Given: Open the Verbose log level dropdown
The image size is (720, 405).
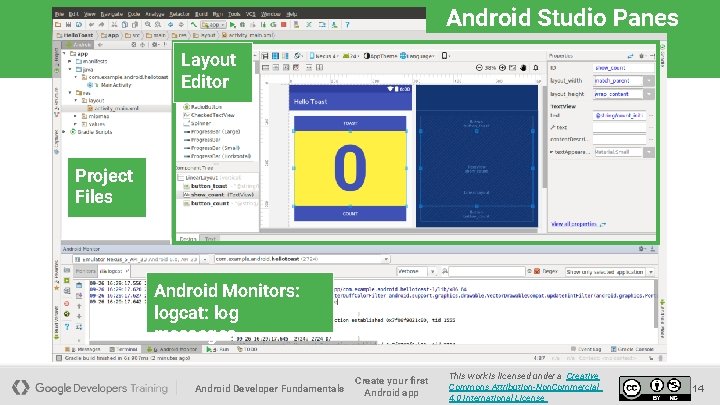Looking at the screenshot, I should (x=416, y=271).
